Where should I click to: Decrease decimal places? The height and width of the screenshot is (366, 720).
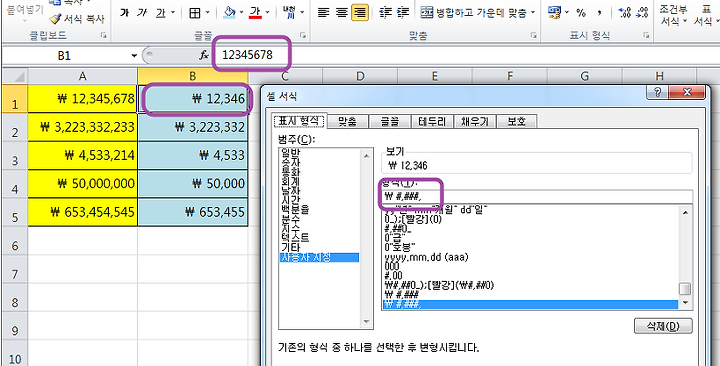pos(642,13)
